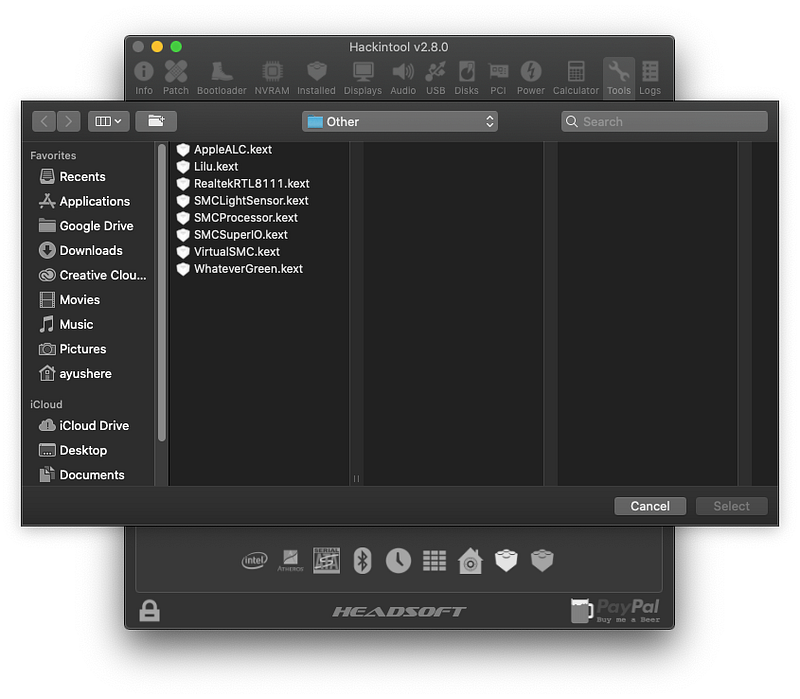
Task: Click the white brick kext icon
Action: 506,561
